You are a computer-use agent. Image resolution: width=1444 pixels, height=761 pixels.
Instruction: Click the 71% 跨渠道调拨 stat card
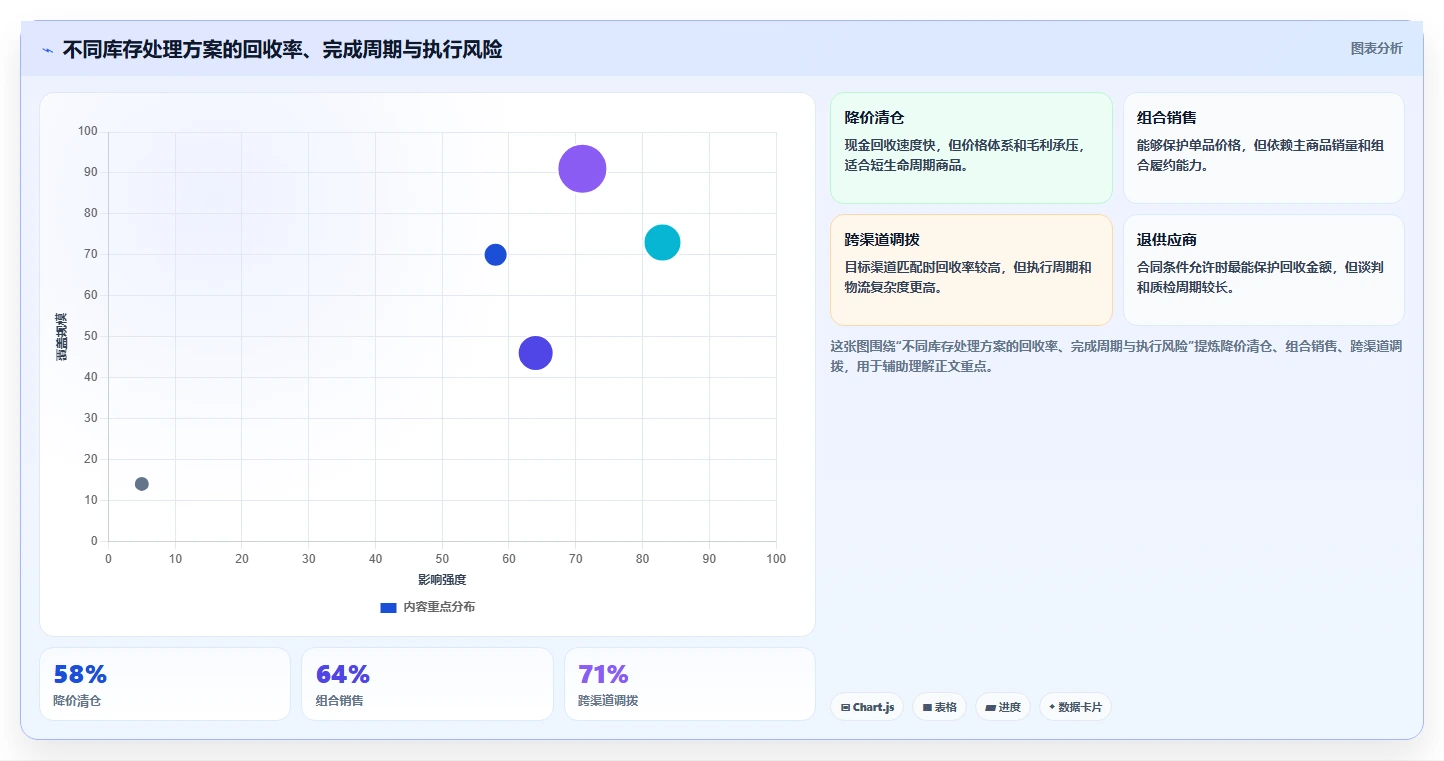pos(690,684)
